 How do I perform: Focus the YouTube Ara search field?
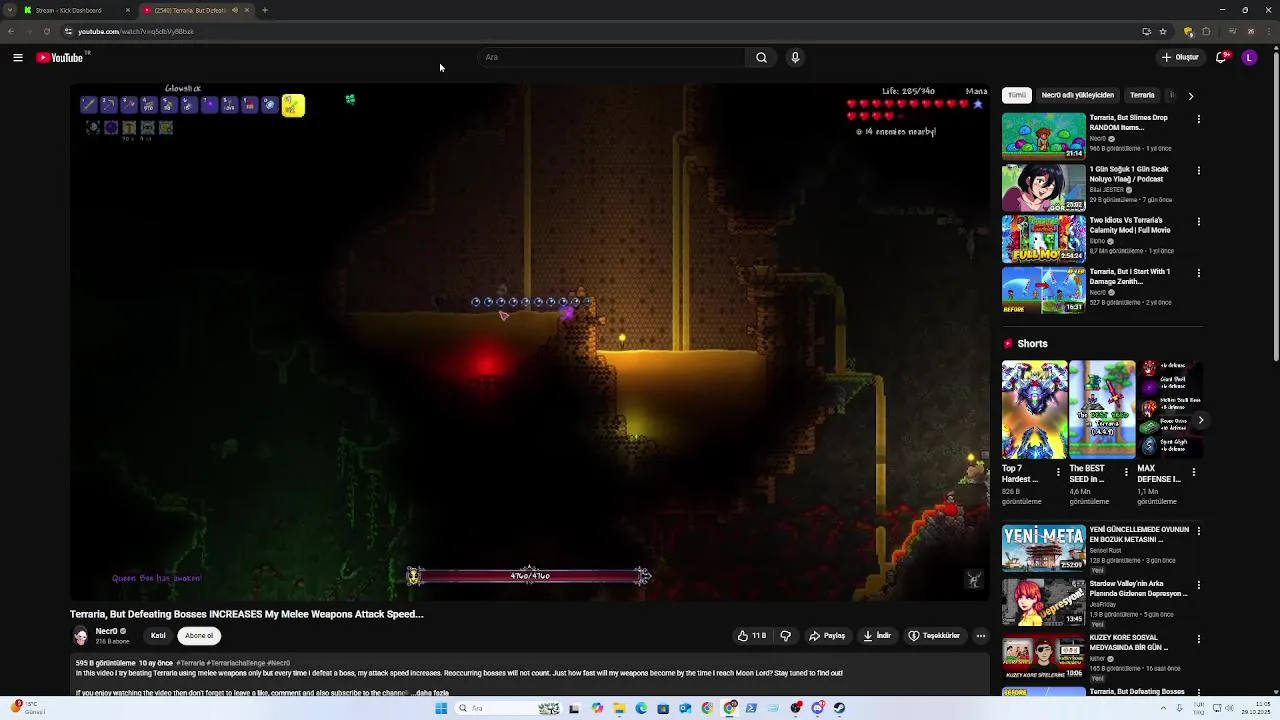click(611, 58)
